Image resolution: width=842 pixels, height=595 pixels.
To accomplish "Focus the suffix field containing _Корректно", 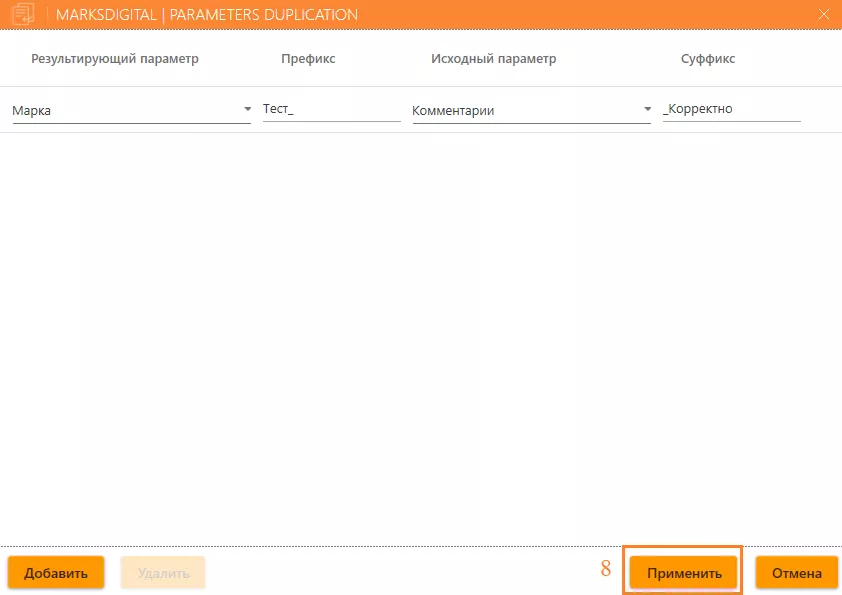I will pyautogui.click(x=730, y=109).
